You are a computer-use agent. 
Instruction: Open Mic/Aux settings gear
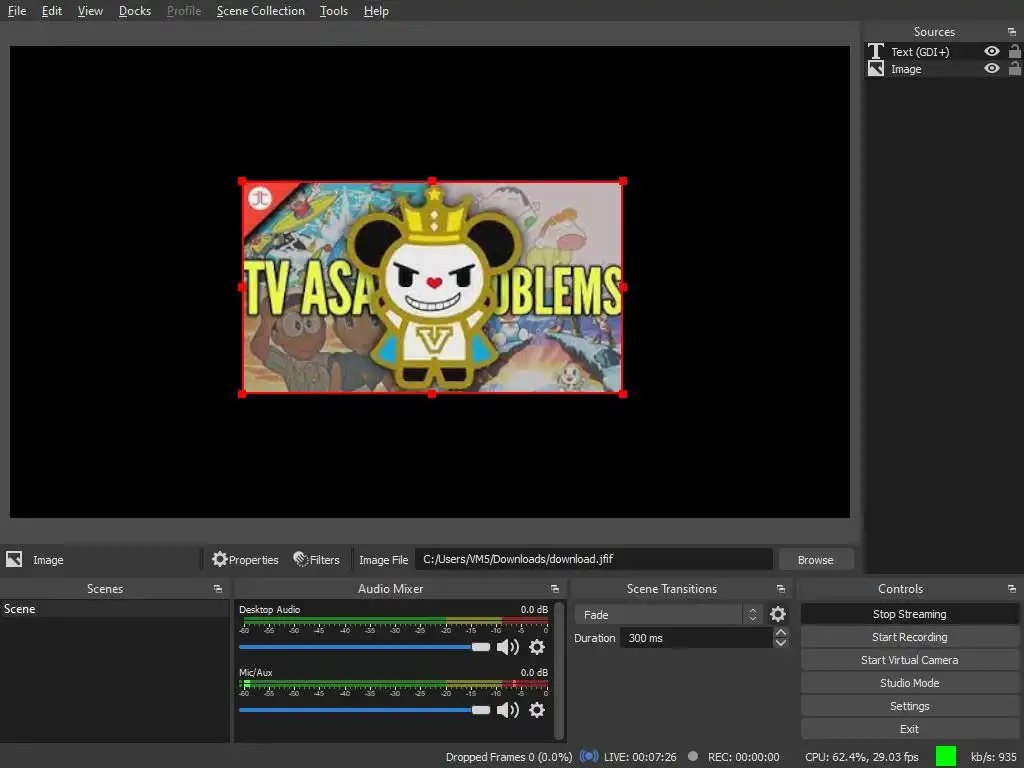537,710
